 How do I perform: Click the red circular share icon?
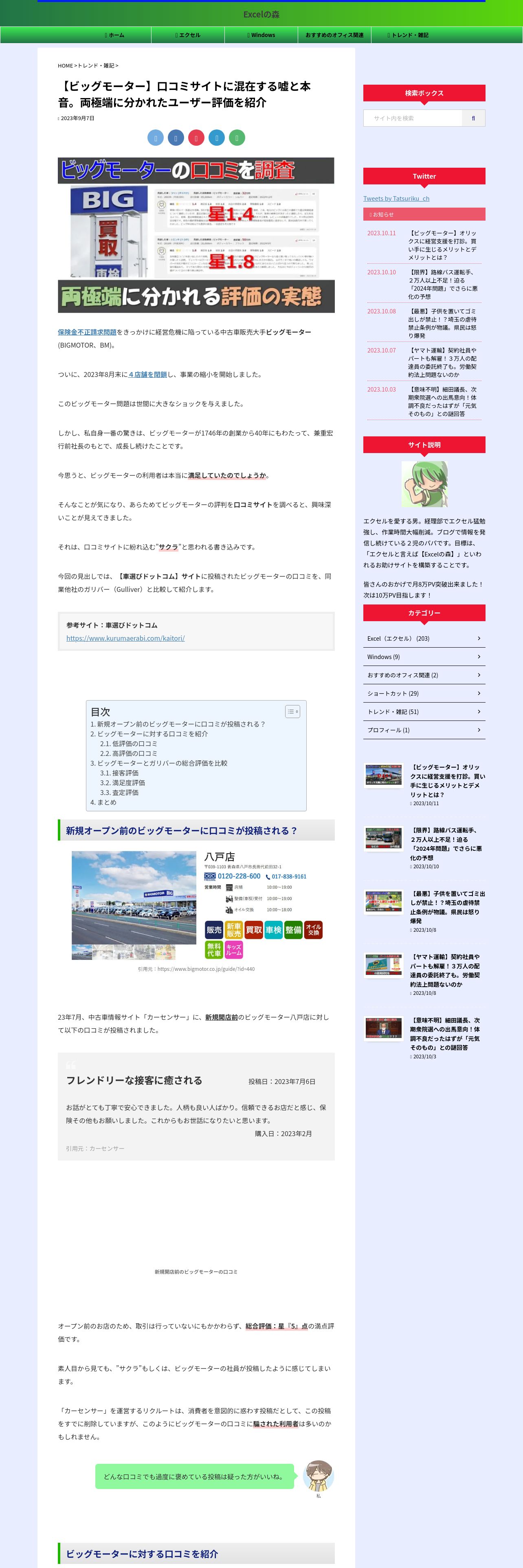(x=196, y=138)
